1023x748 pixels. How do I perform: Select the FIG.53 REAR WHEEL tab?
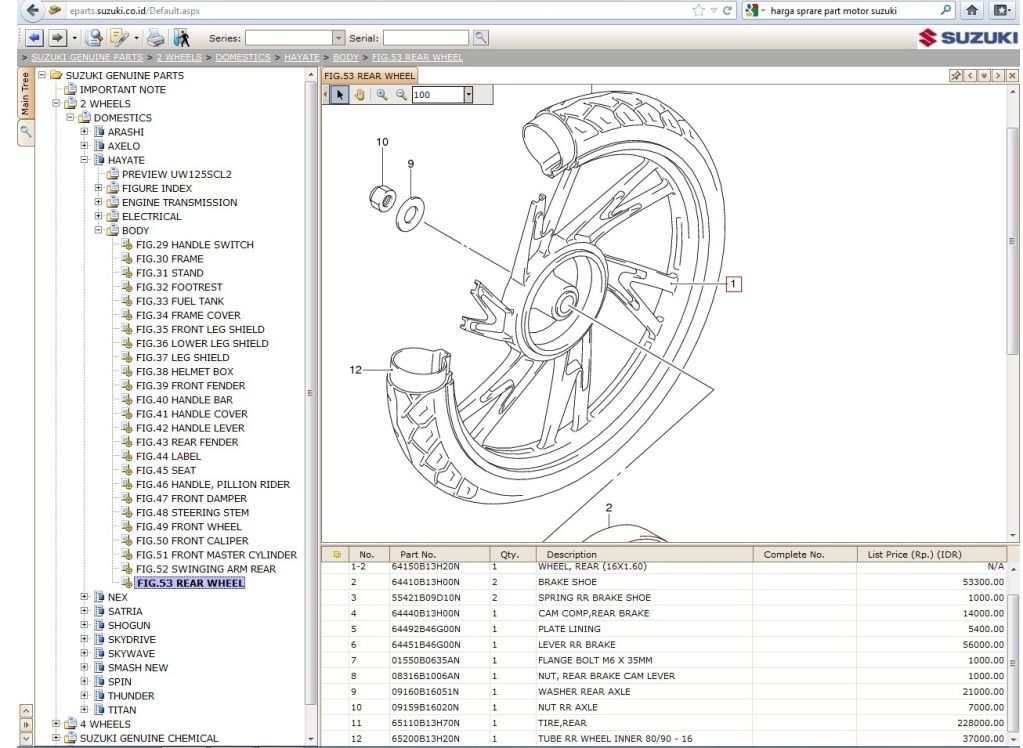point(369,76)
